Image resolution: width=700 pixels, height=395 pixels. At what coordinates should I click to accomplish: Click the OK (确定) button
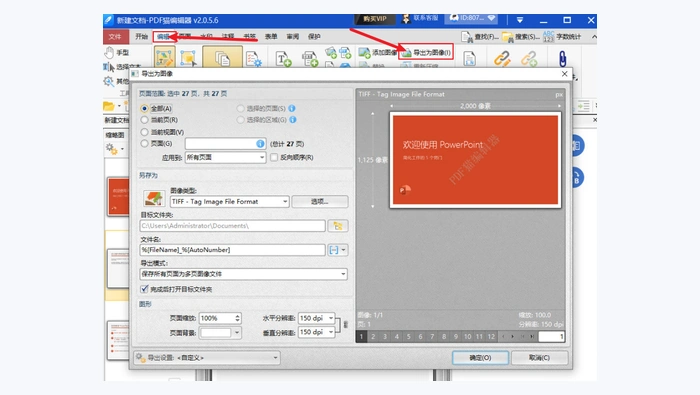click(480, 358)
